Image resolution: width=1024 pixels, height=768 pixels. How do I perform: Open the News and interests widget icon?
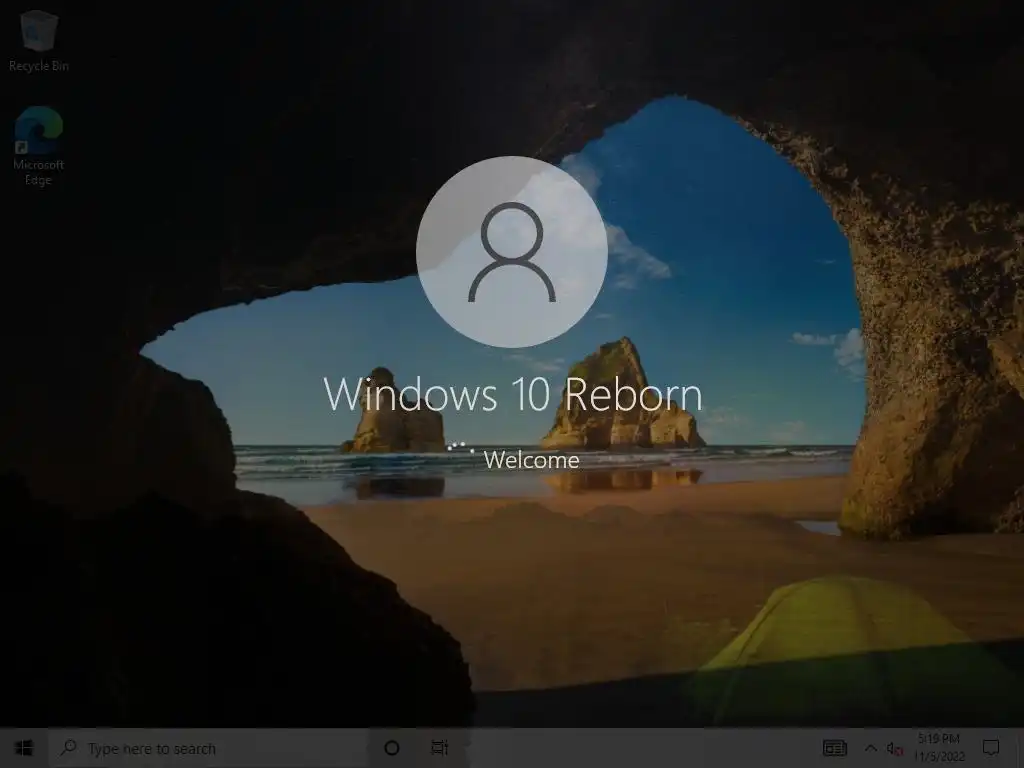pyautogui.click(x=834, y=748)
